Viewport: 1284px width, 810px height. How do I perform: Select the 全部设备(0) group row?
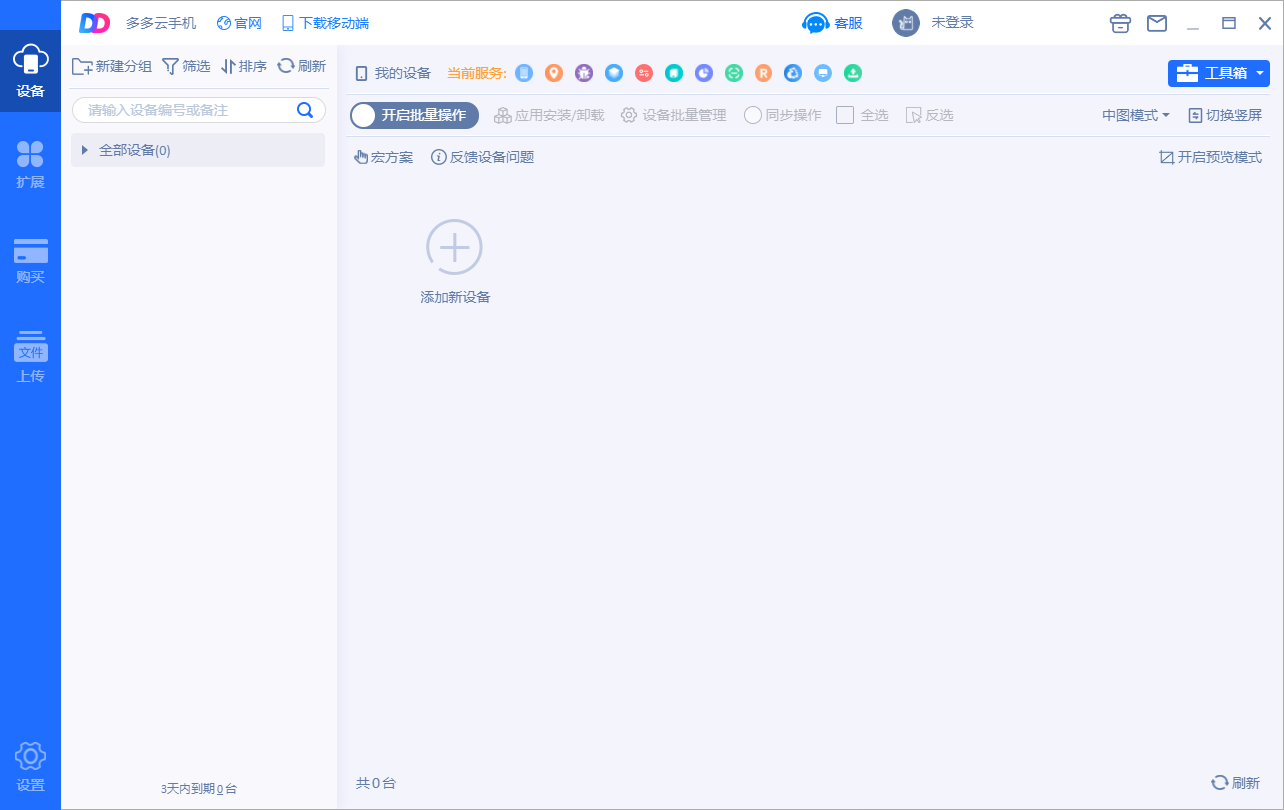[198, 150]
